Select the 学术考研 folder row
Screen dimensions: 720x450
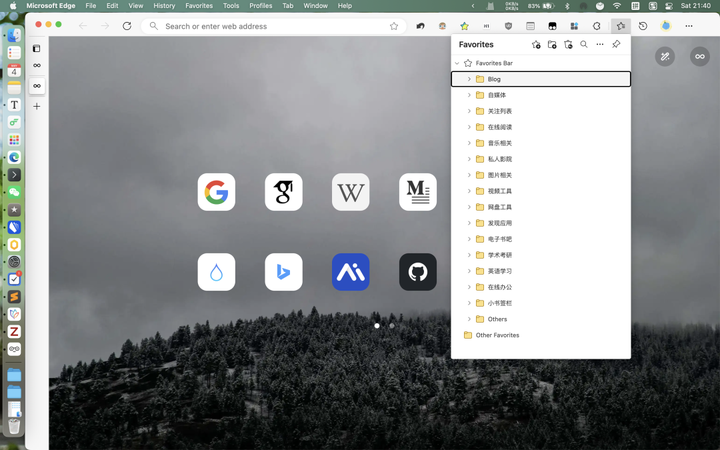(540, 255)
